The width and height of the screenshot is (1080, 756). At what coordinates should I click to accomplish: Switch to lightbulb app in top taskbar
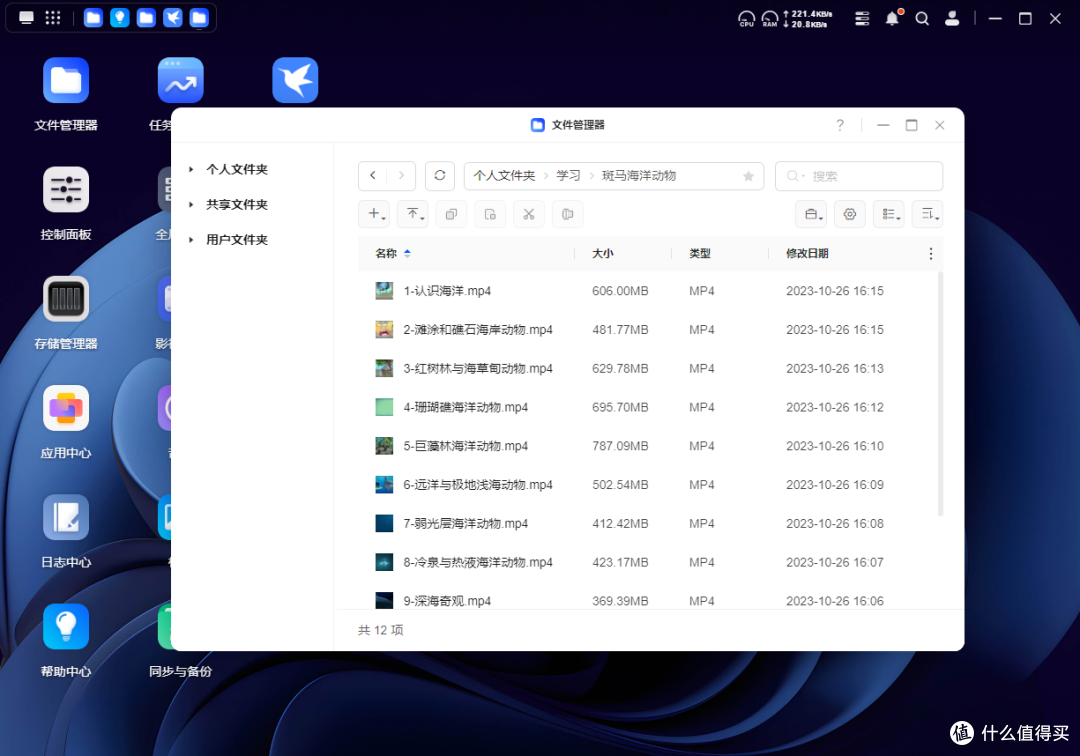pyautogui.click(x=120, y=18)
